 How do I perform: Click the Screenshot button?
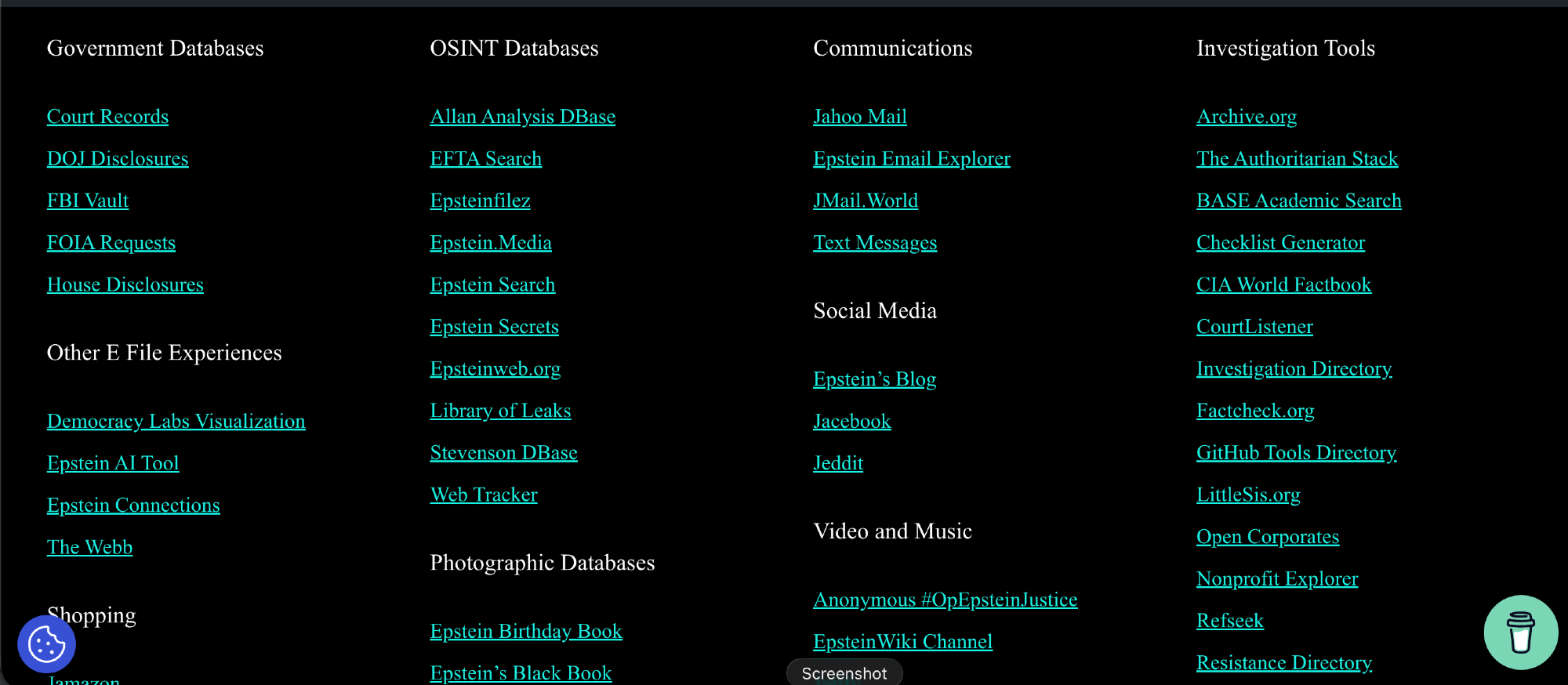pos(844,673)
